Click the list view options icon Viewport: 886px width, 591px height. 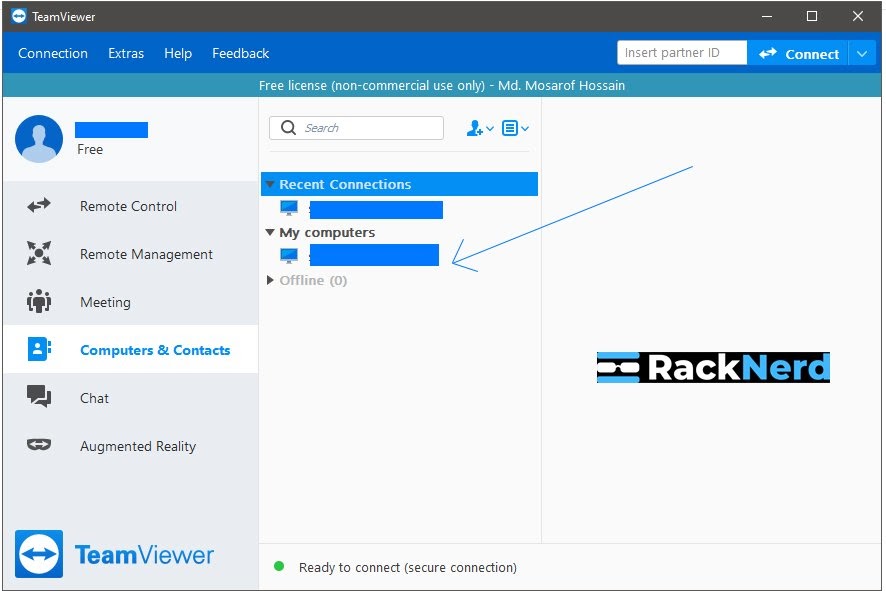pos(510,128)
